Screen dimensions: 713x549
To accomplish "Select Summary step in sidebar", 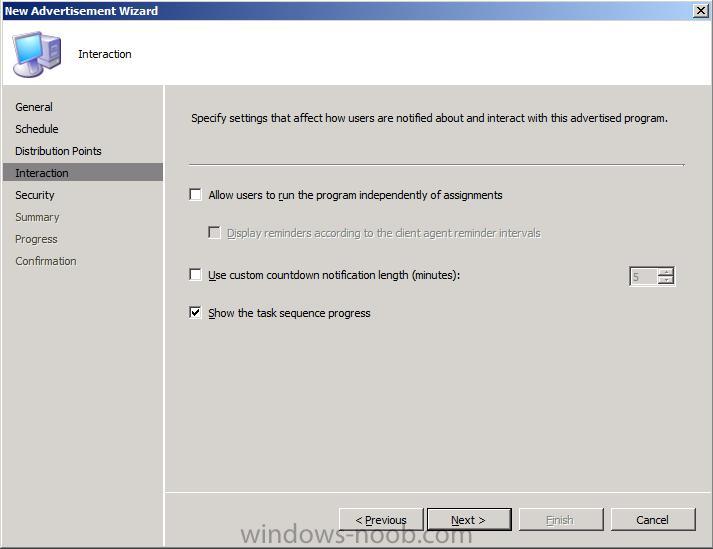I will tap(37, 217).
